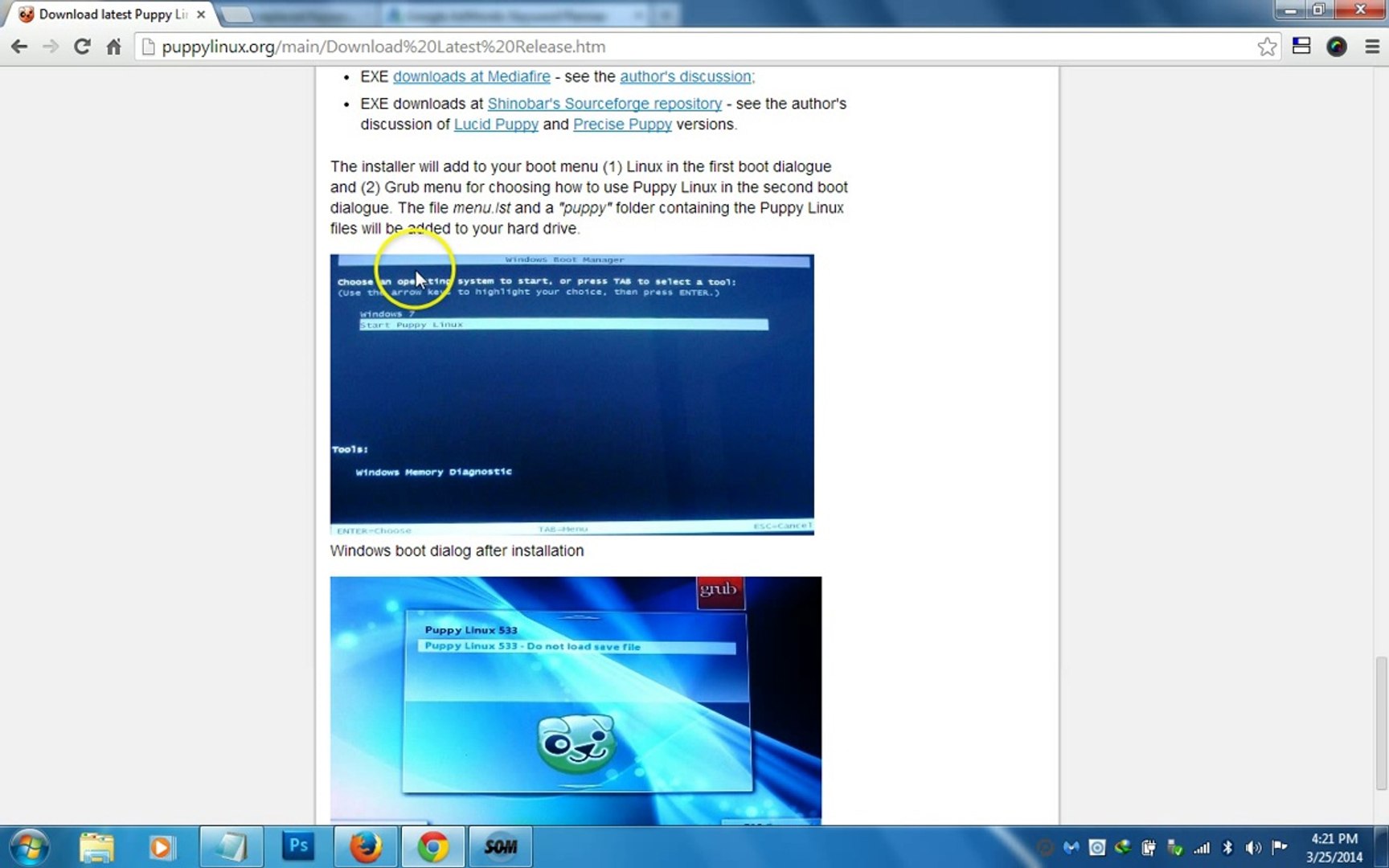The width and height of the screenshot is (1389, 868).
Task: Click the caption 'Windows boot dialog after installation'
Action: click(x=457, y=551)
